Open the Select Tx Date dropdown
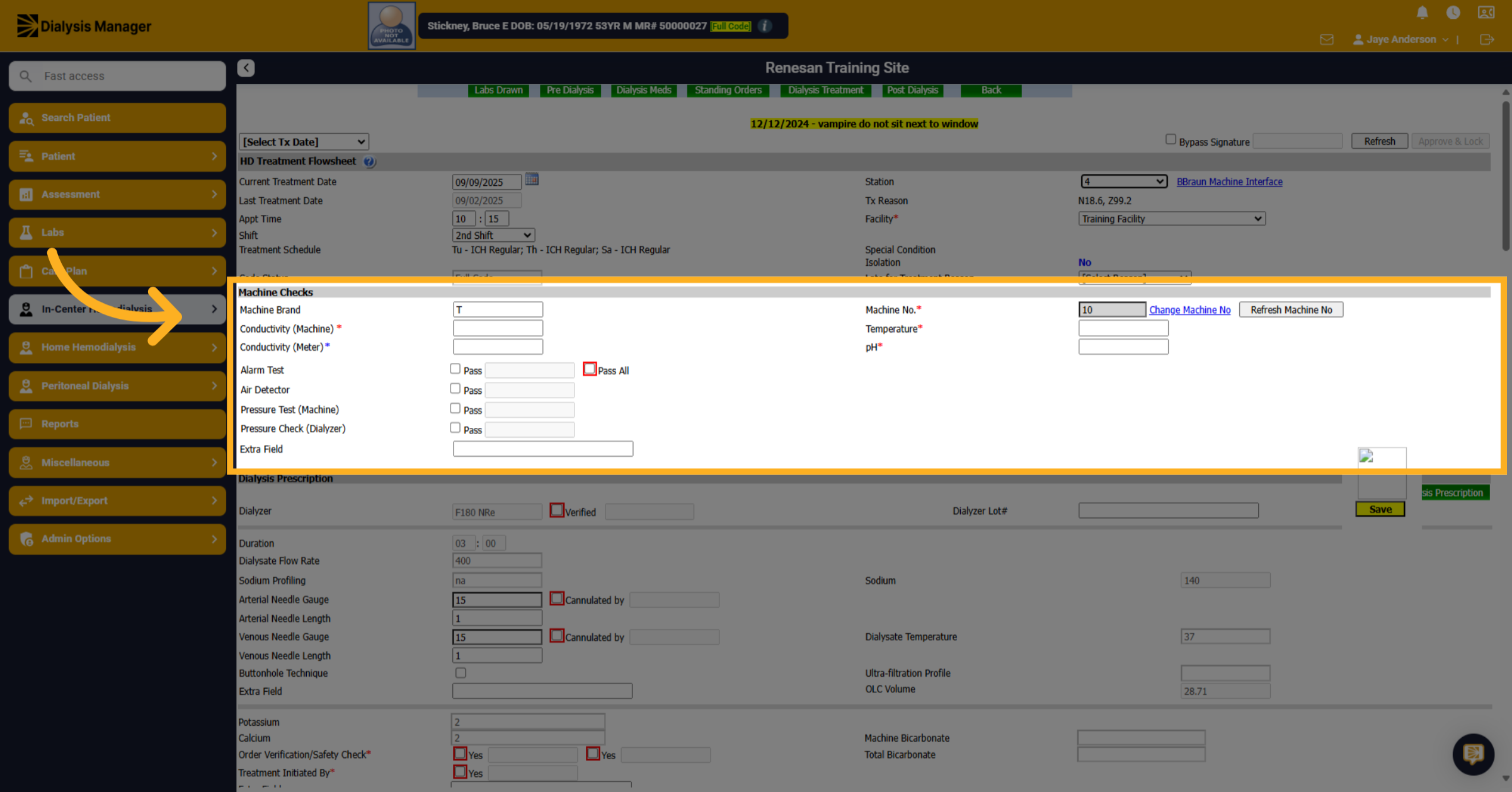This screenshot has width=1512, height=792. pos(304,142)
